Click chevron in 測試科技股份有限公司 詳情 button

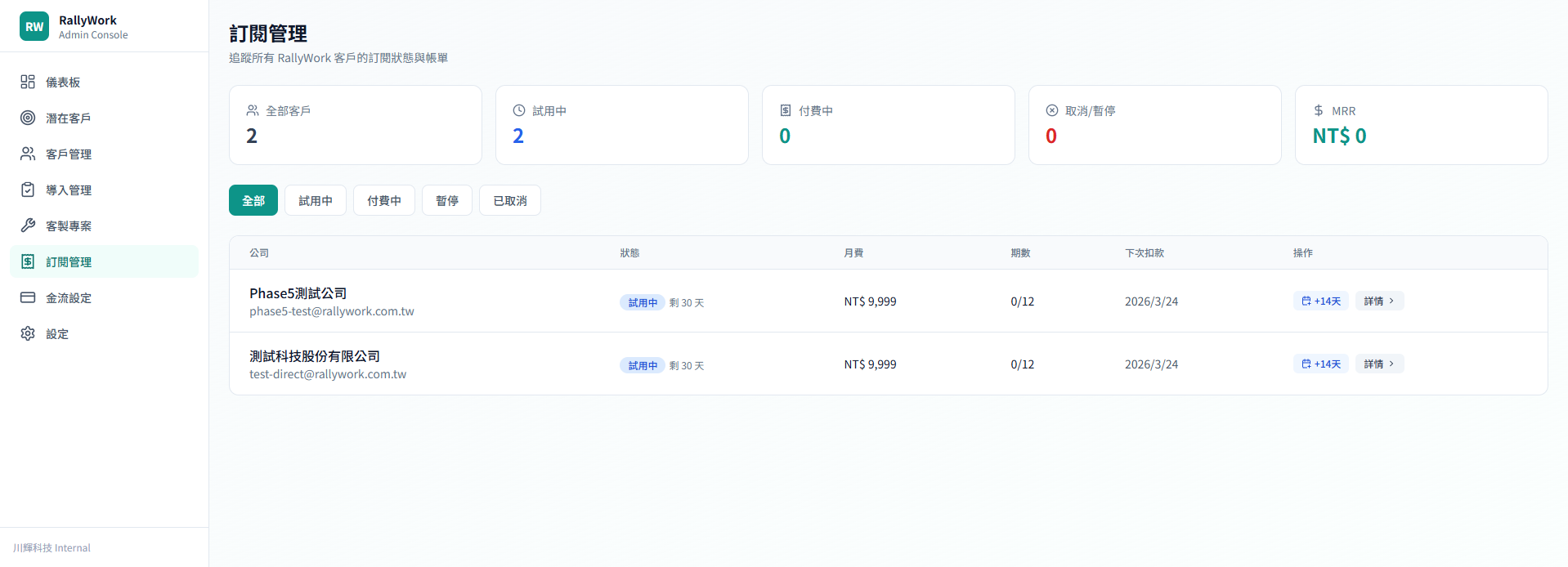[1391, 364]
